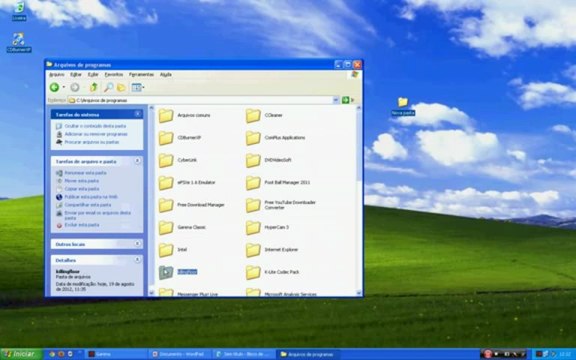Click Excluir esta pasta link
576x360 pixels.
click(x=82, y=225)
